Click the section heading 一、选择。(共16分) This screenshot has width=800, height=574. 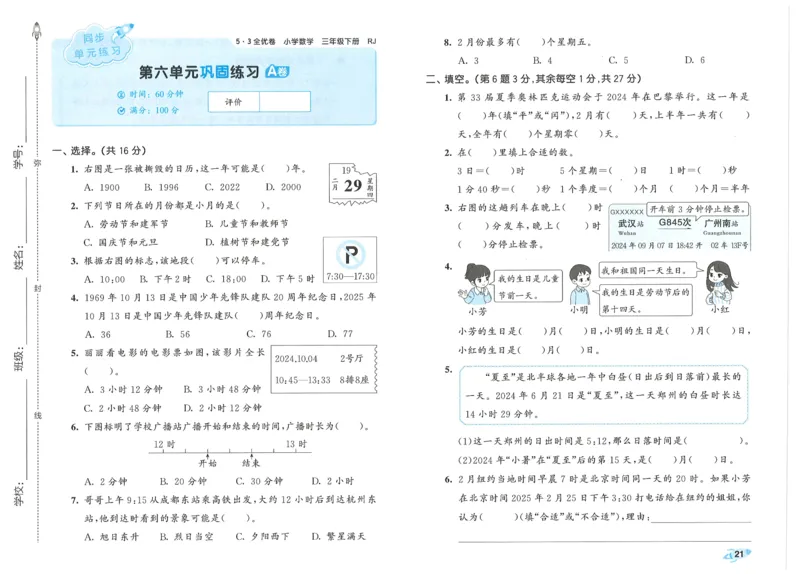click(99, 151)
